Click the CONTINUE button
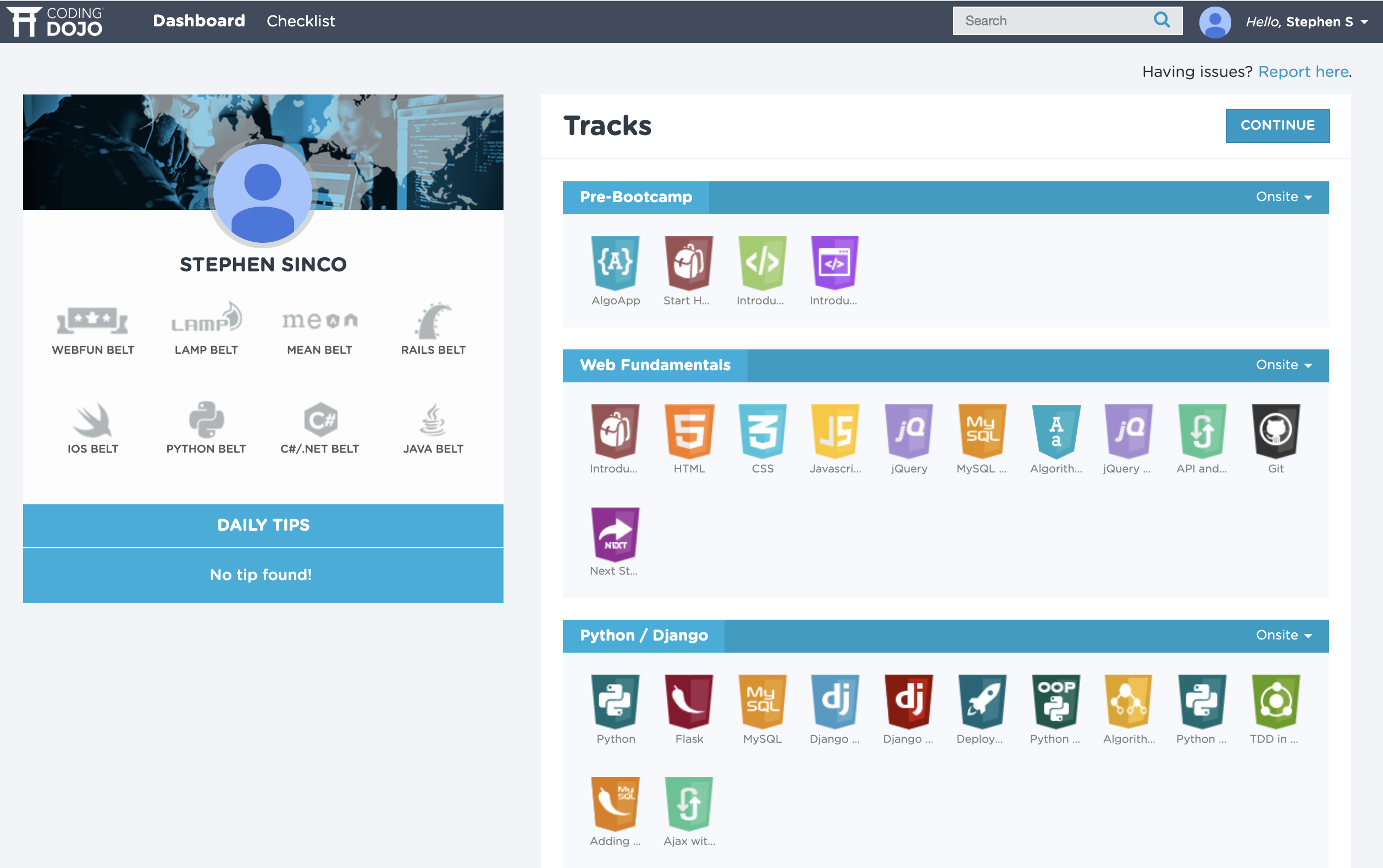The image size is (1383, 868). coord(1277,125)
